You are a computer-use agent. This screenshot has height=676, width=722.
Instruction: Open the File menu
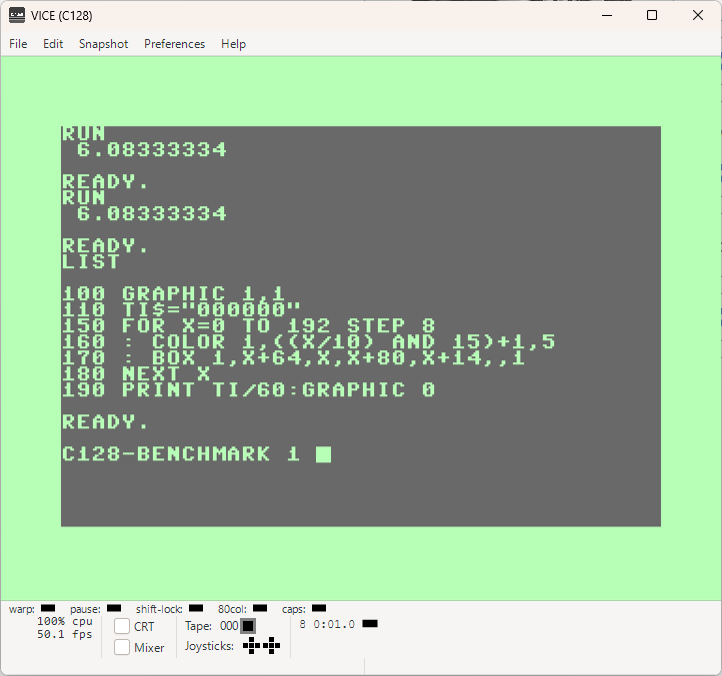pos(18,44)
